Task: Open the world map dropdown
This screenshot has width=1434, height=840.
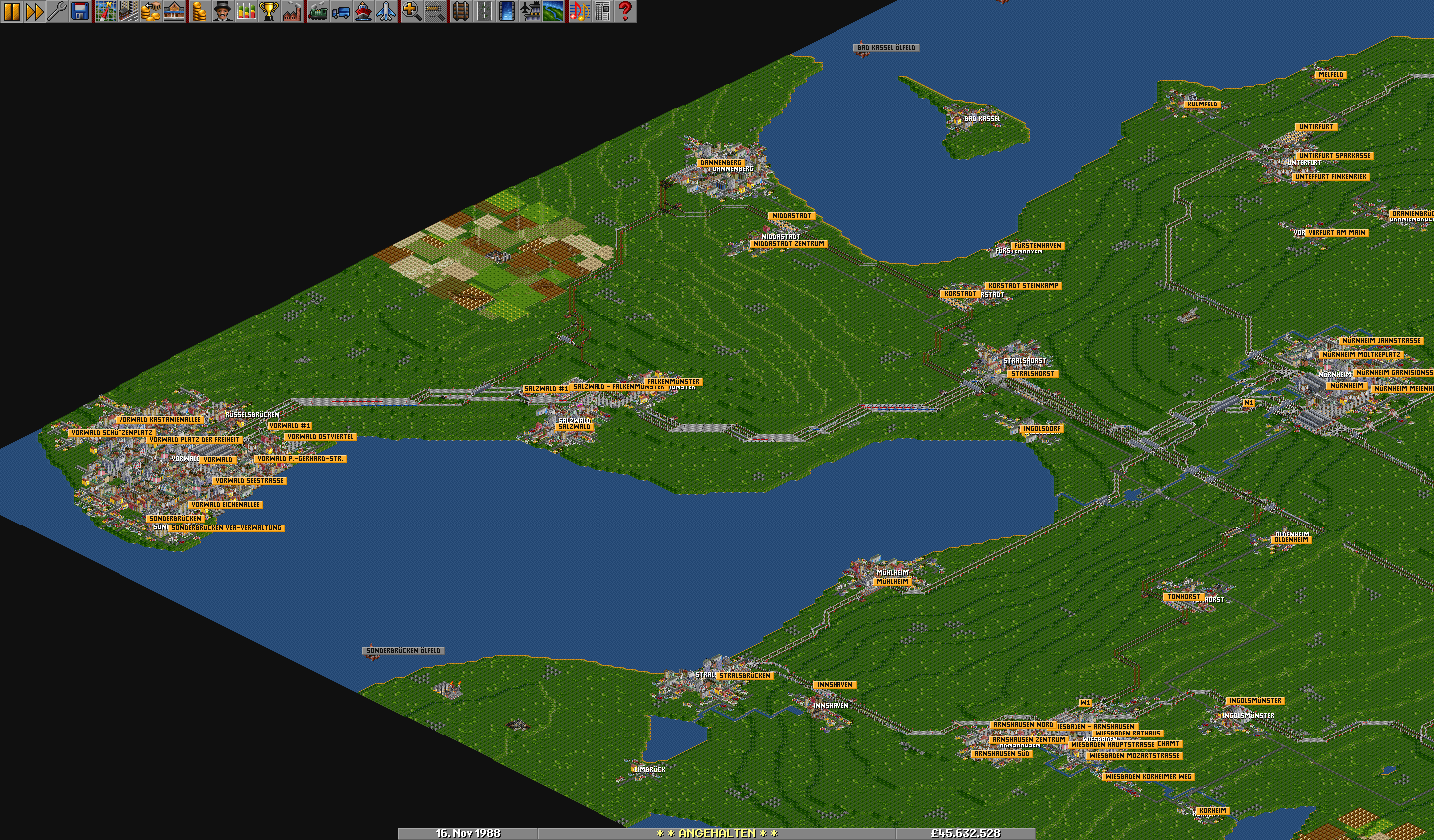Action: coord(106,12)
